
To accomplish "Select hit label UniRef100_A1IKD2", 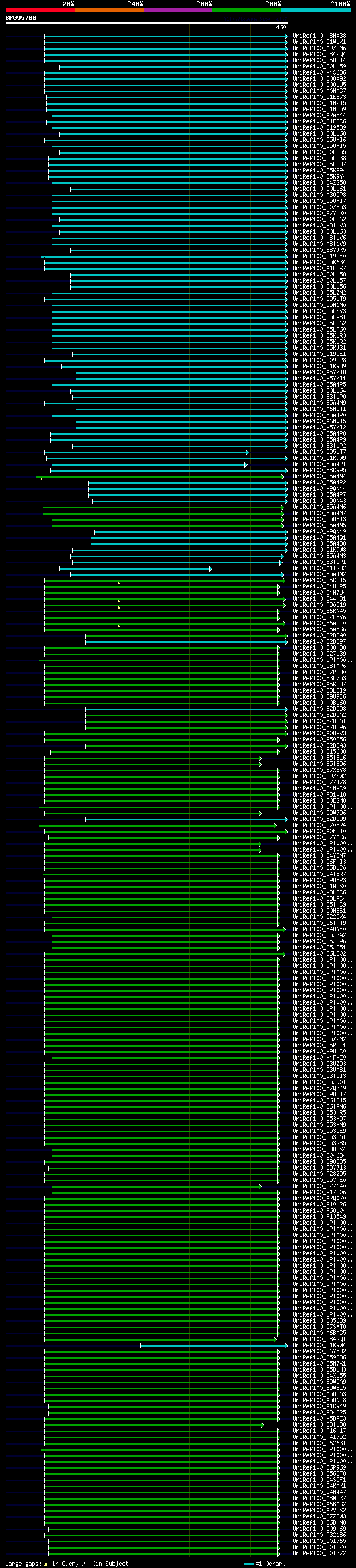I will click(319, 568).
